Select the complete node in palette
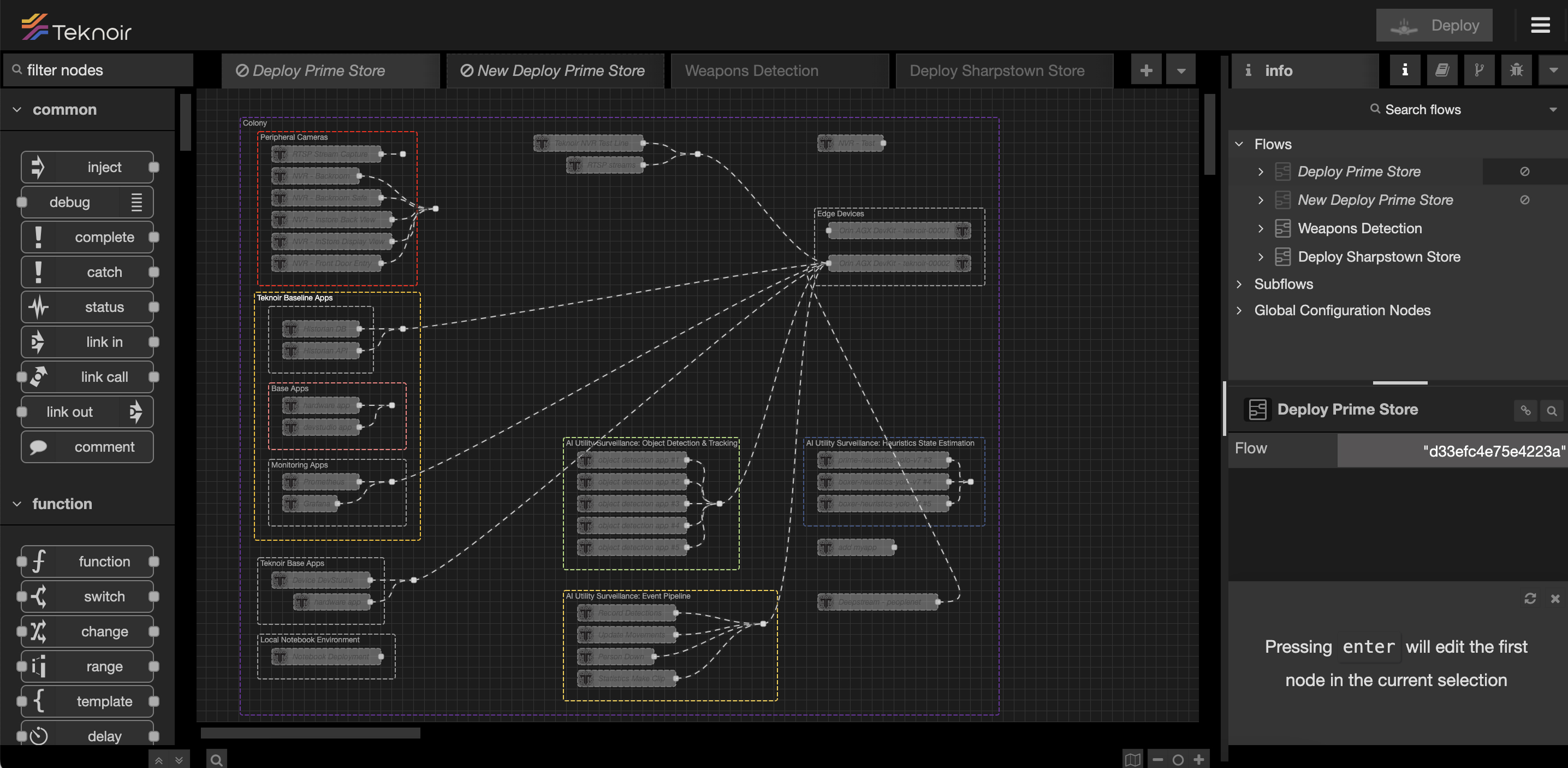 coord(87,237)
